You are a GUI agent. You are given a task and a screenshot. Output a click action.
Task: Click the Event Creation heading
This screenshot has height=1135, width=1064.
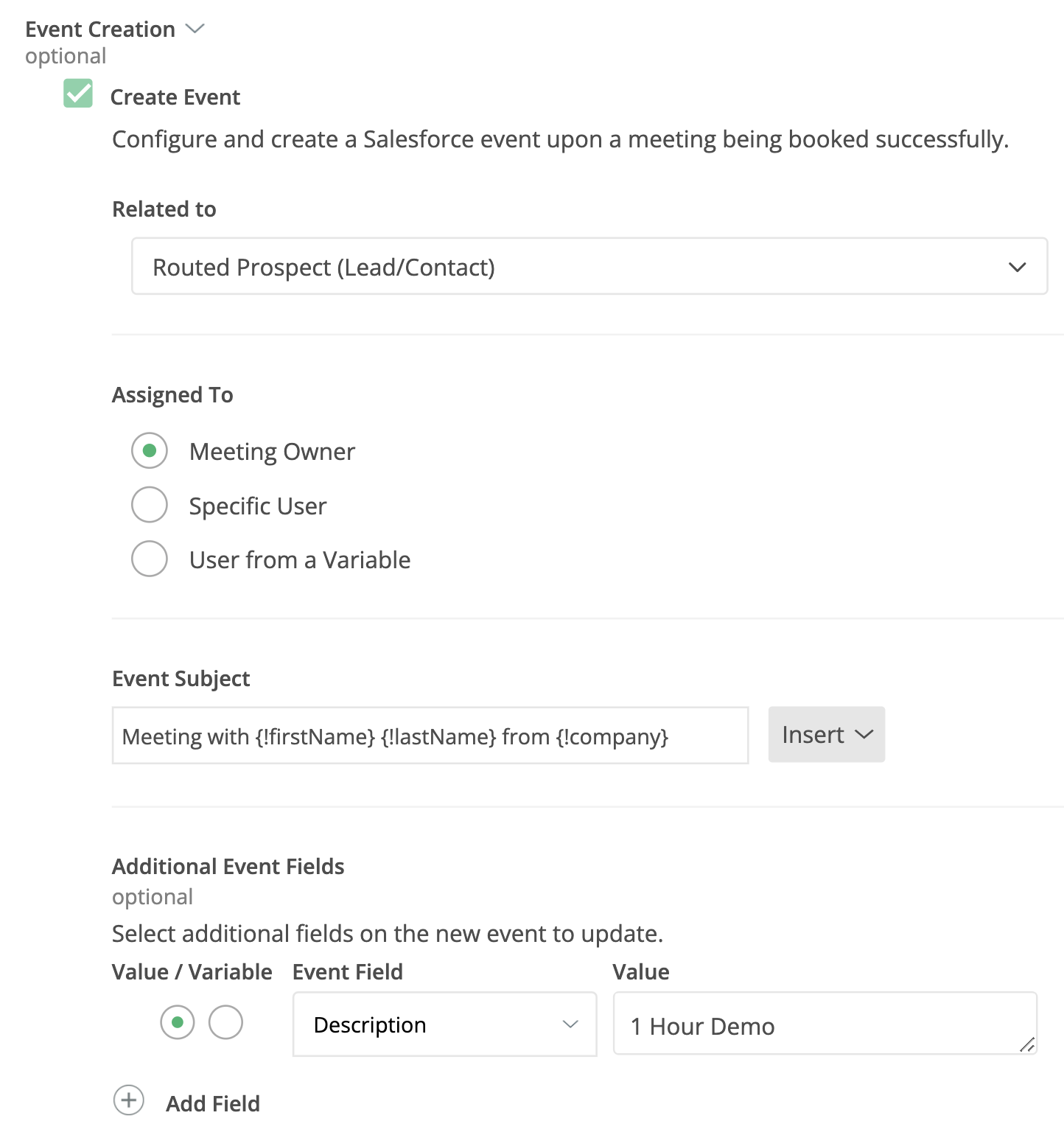pos(100,29)
